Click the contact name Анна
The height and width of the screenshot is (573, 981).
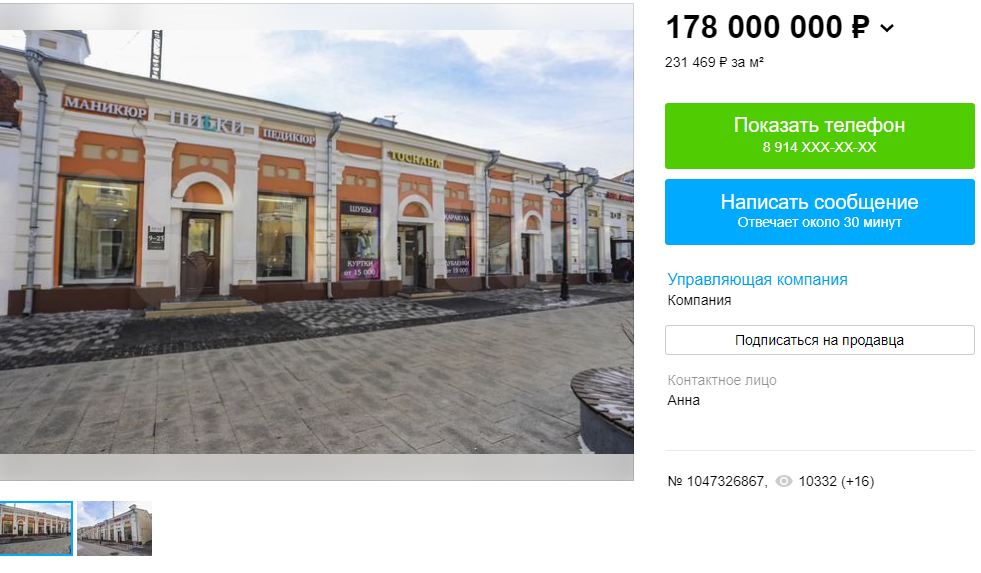tap(683, 400)
